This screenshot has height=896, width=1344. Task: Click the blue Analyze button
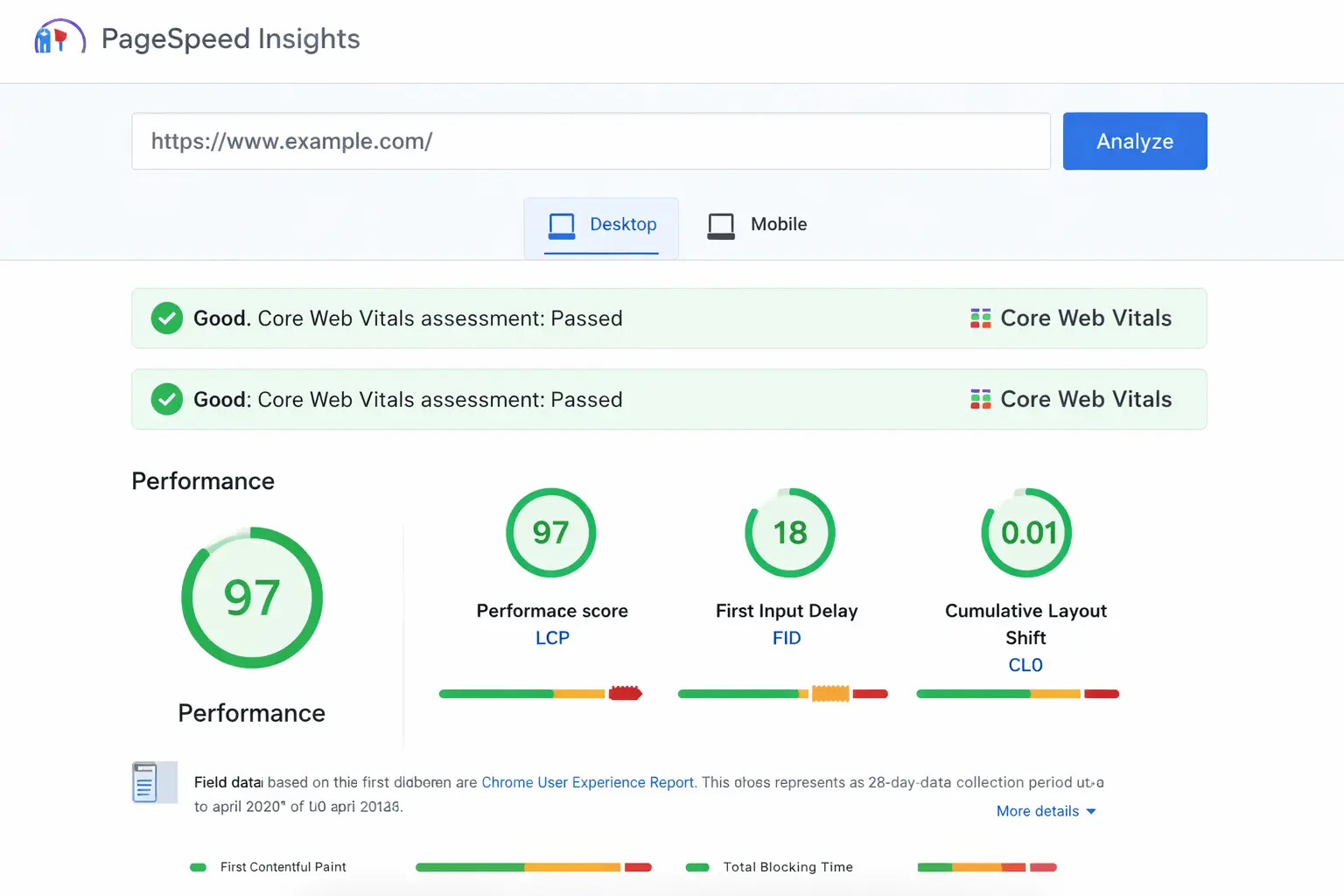pos(1135,141)
